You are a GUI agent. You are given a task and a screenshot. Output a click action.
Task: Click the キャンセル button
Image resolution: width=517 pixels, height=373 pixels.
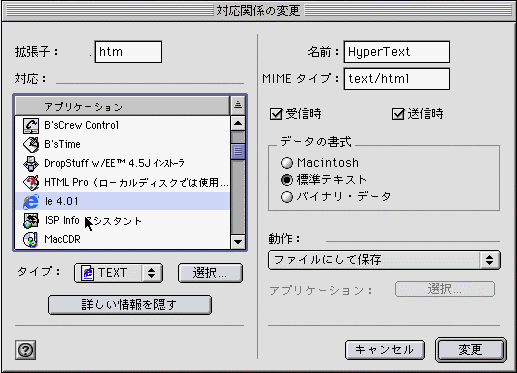click(385, 350)
